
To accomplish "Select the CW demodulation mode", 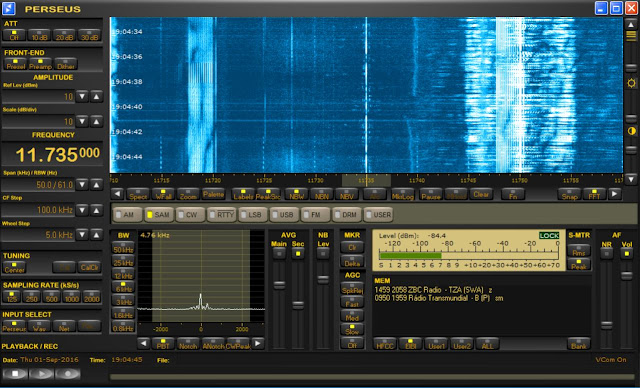I will (x=190, y=215).
